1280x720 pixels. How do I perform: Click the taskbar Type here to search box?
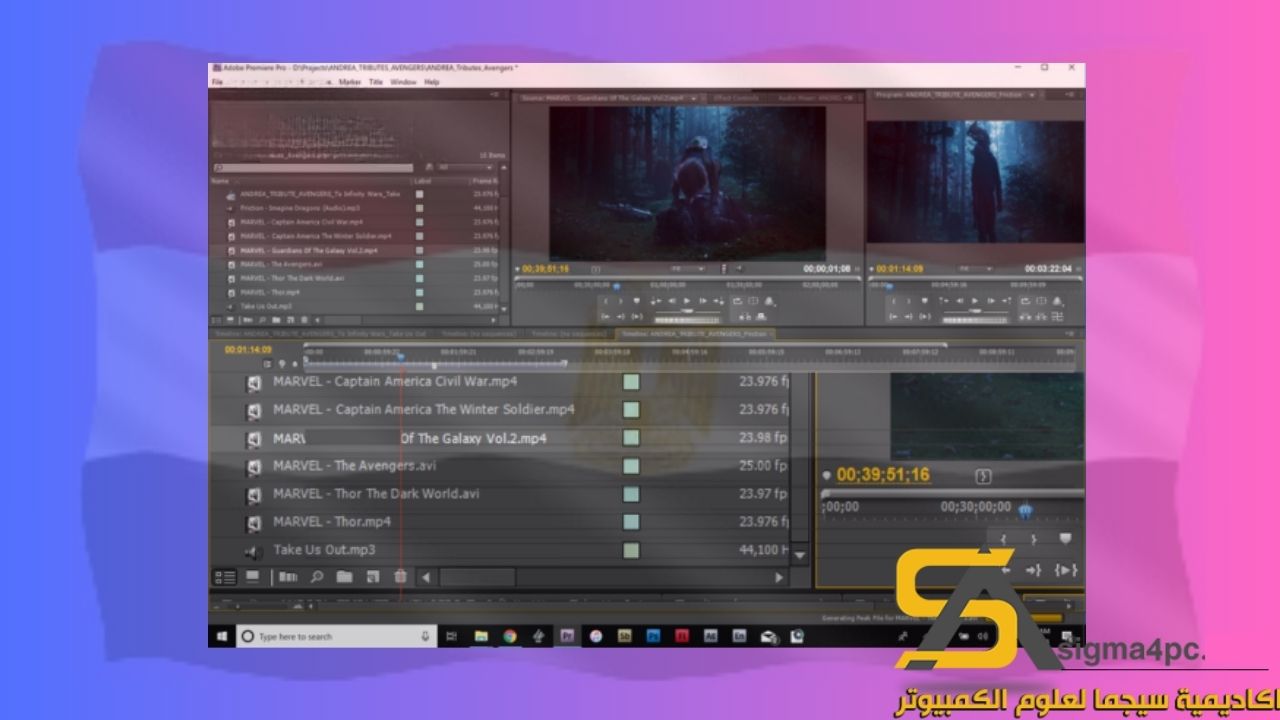coord(337,636)
